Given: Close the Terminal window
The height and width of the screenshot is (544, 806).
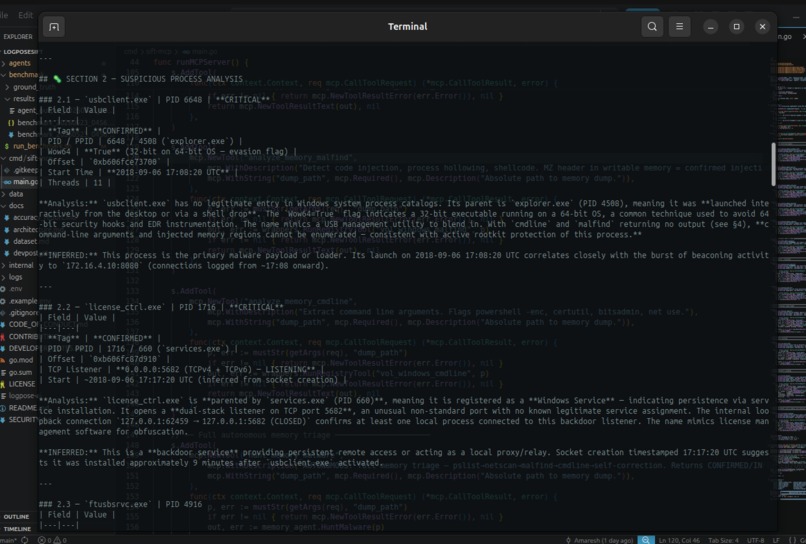Looking at the screenshot, I should tap(762, 27).
